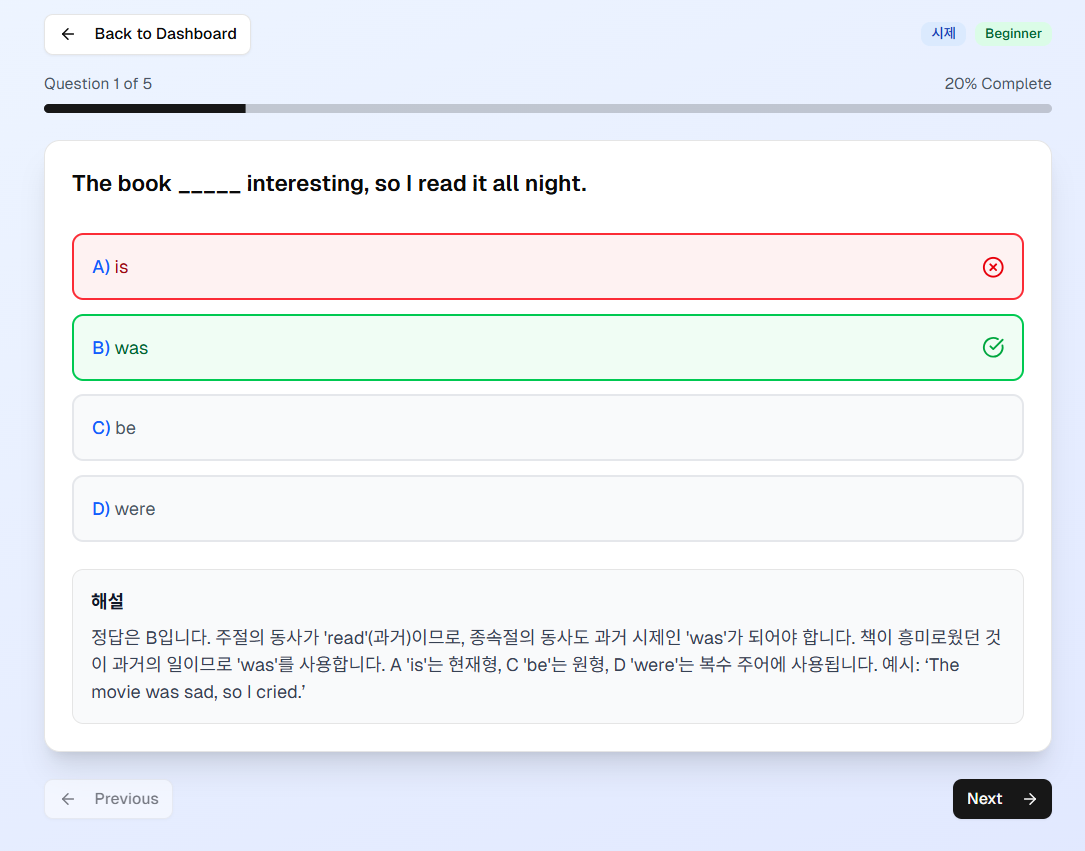1085x851 pixels.
Task: Click the green checkmark icon on answer B
Action: coord(993,347)
